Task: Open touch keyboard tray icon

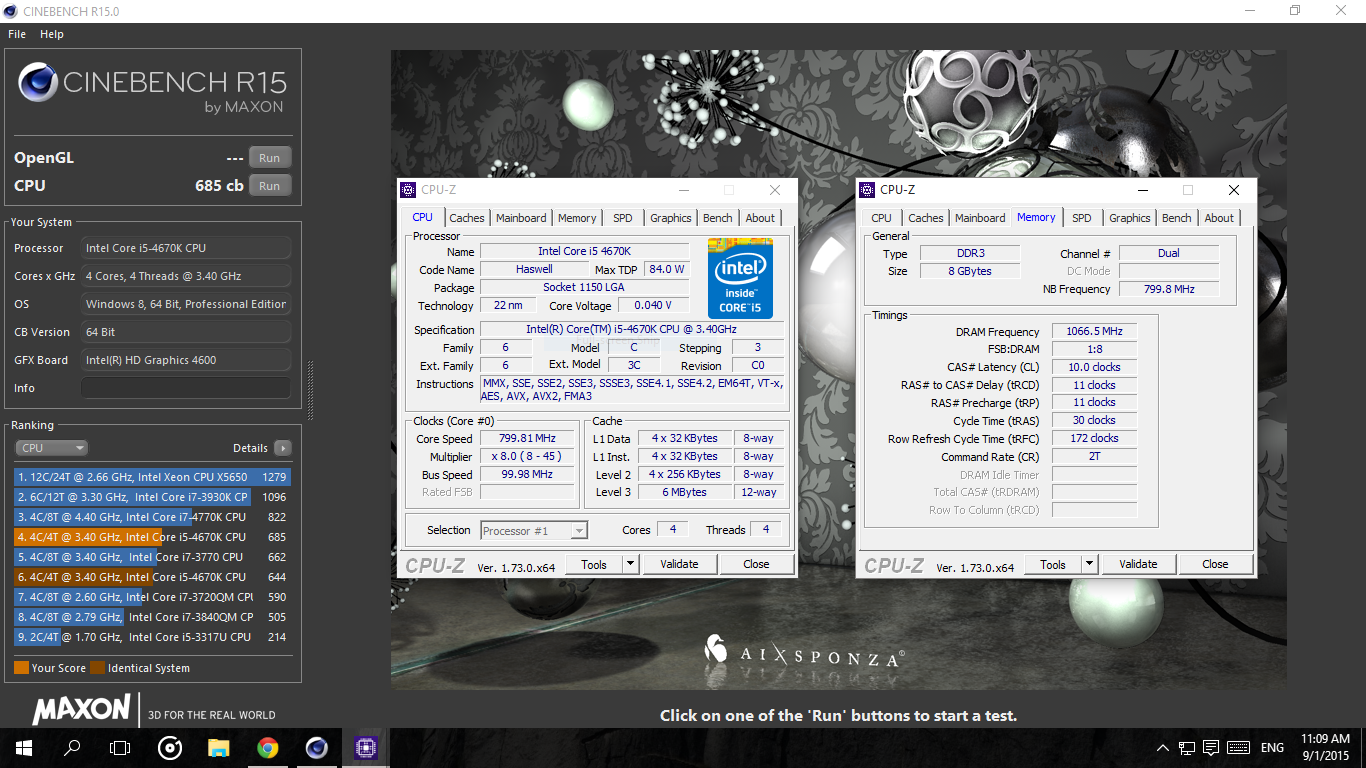Action: pyautogui.click(x=1237, y=748)
